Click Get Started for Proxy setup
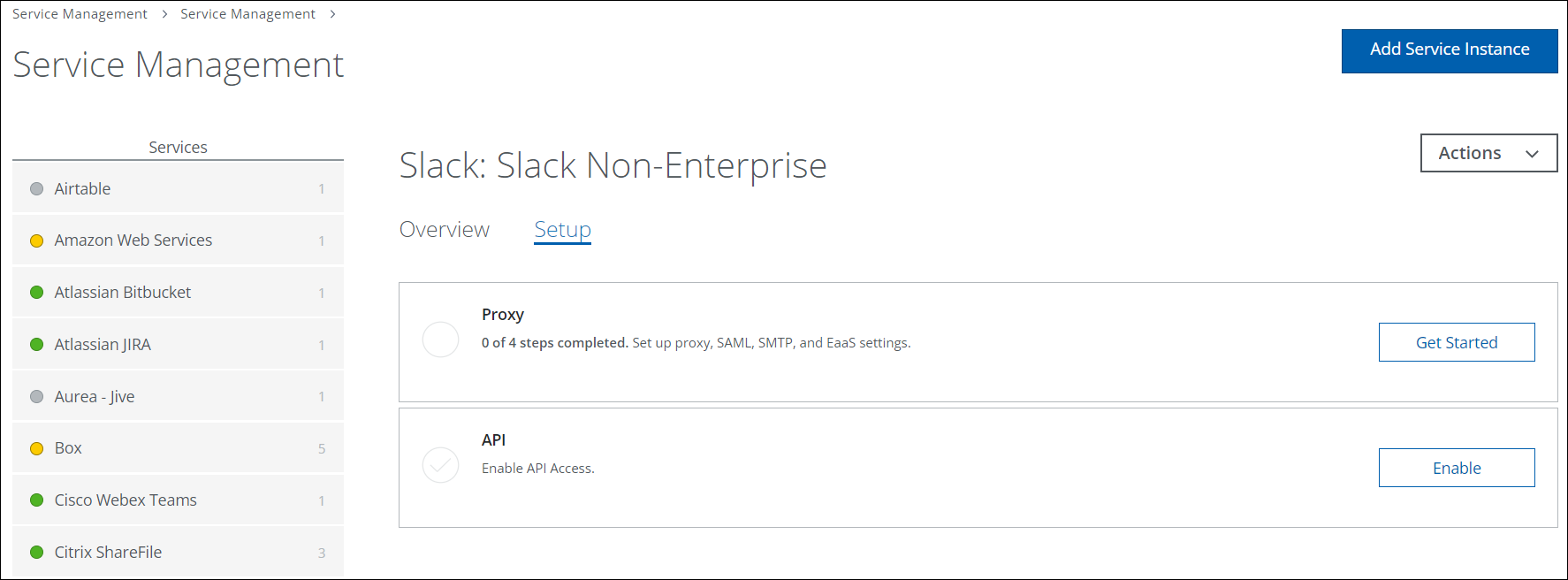This screenshot has height=580, width=1568. [1456, 342]
